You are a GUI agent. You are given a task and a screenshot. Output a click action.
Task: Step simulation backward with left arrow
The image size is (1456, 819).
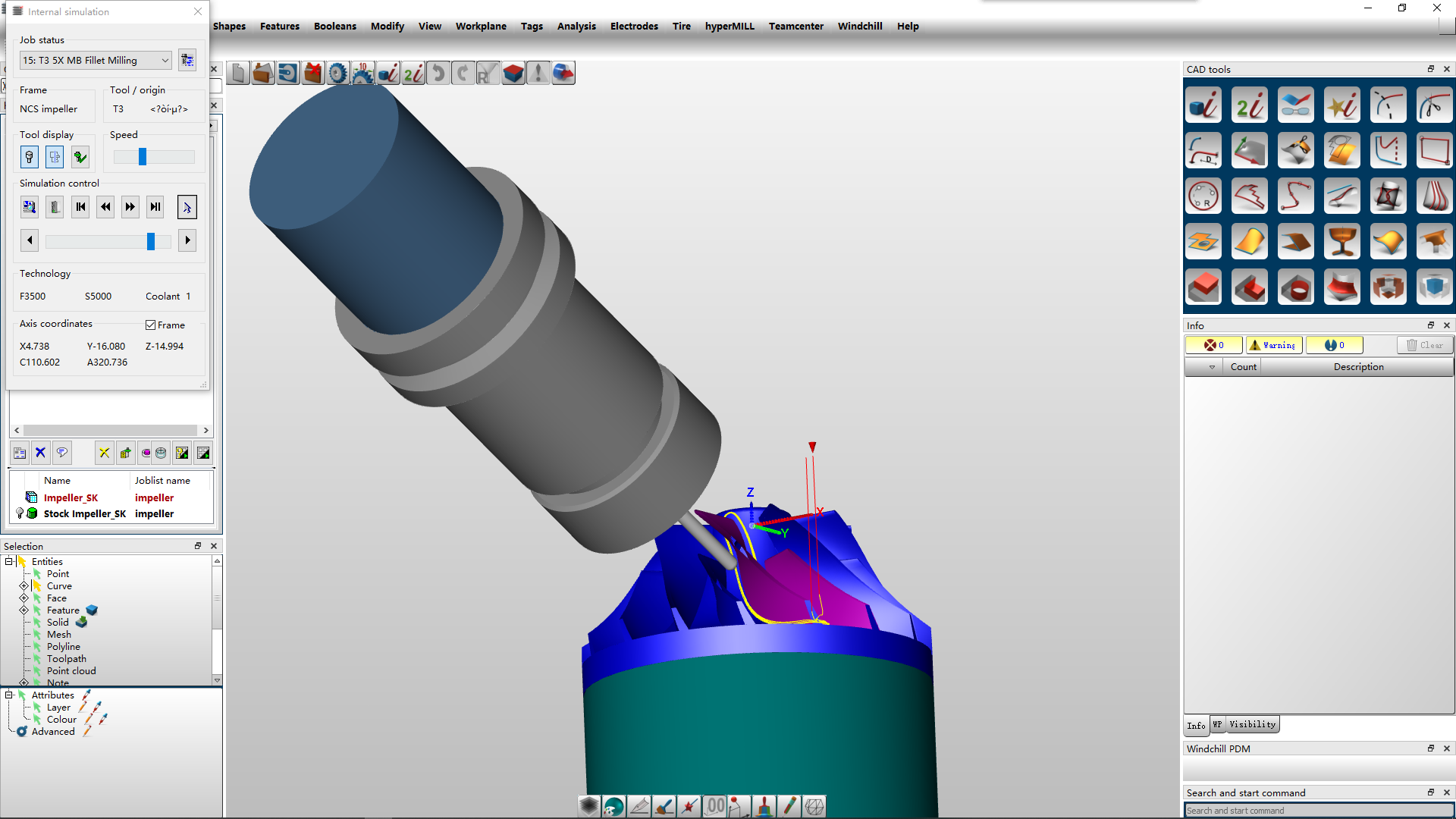(x=30, y=240)
